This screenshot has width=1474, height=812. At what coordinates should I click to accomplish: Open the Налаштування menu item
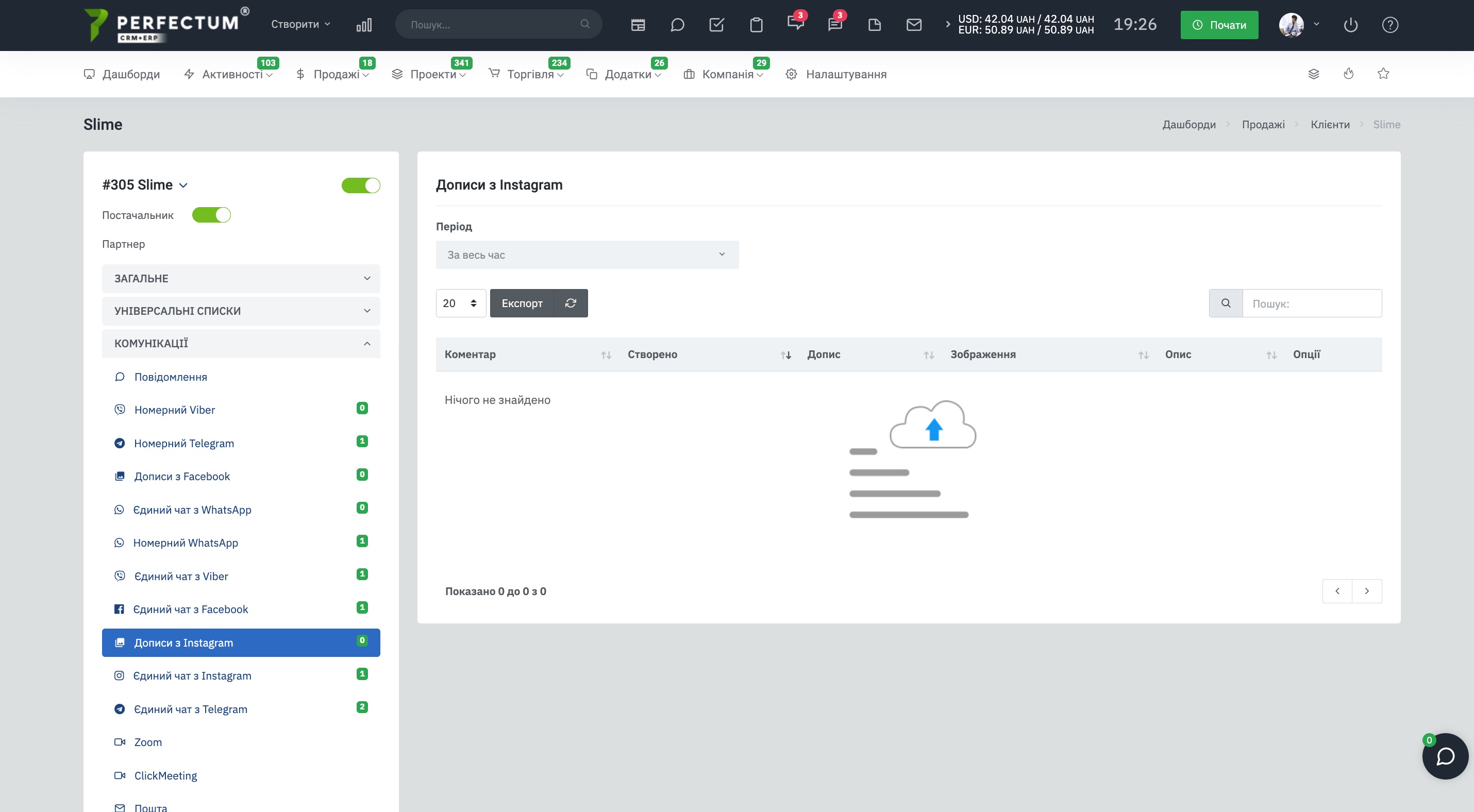[836, 74]
